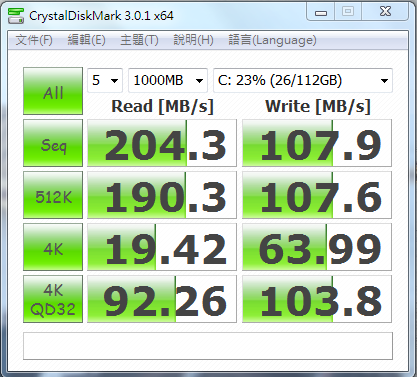
Task: Start the 512K benchmark test
Action: point(53,195)
